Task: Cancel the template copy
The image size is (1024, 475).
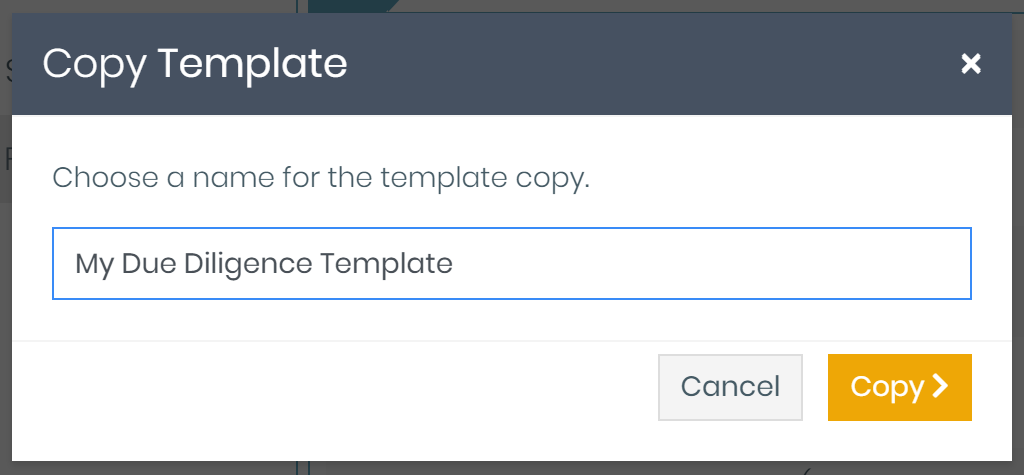Action: [730, 387]
